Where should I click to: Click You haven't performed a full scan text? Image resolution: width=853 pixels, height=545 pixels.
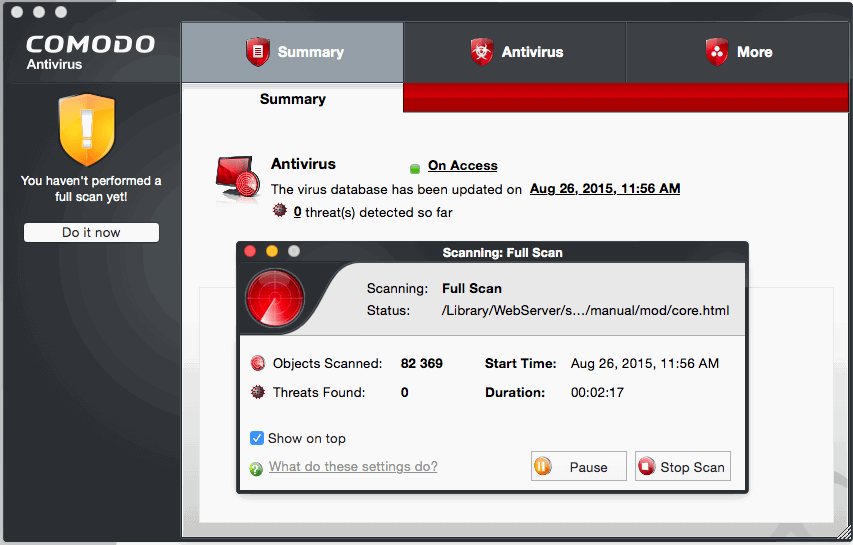coord(91,188)
